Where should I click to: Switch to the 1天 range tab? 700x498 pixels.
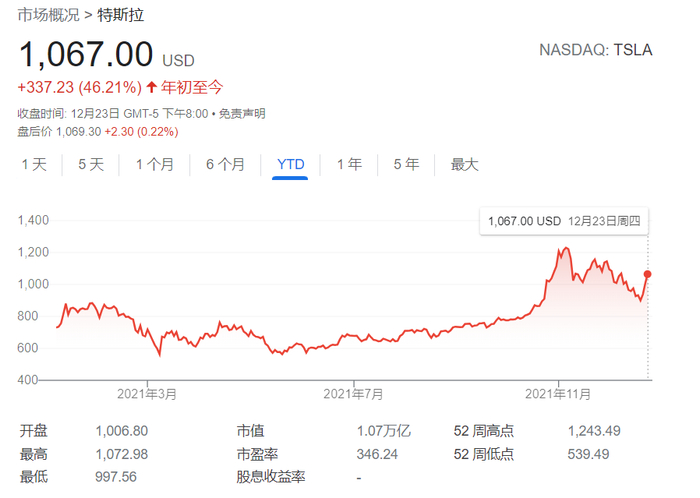point(34,164)
